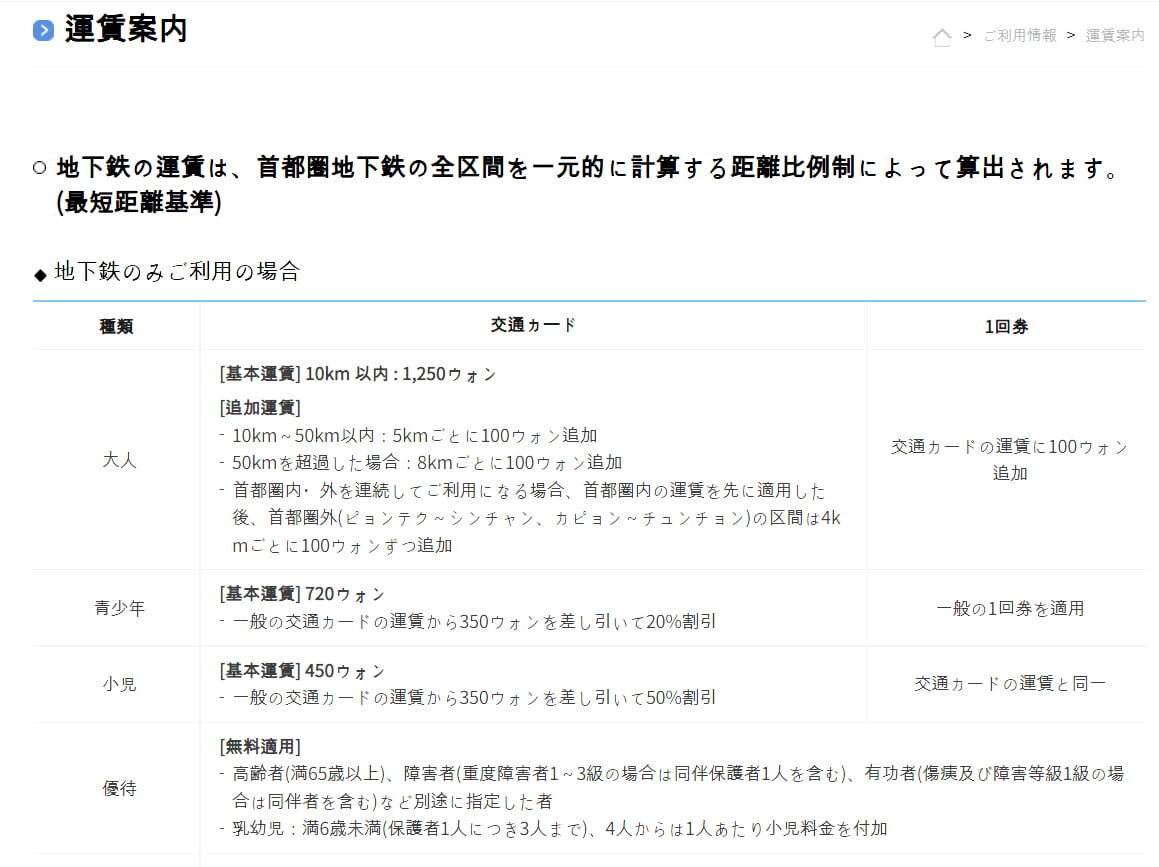The image size is (1159, 867).
Task: Open ご利用情報 breadcrumb link
Action: (1020, 35)
